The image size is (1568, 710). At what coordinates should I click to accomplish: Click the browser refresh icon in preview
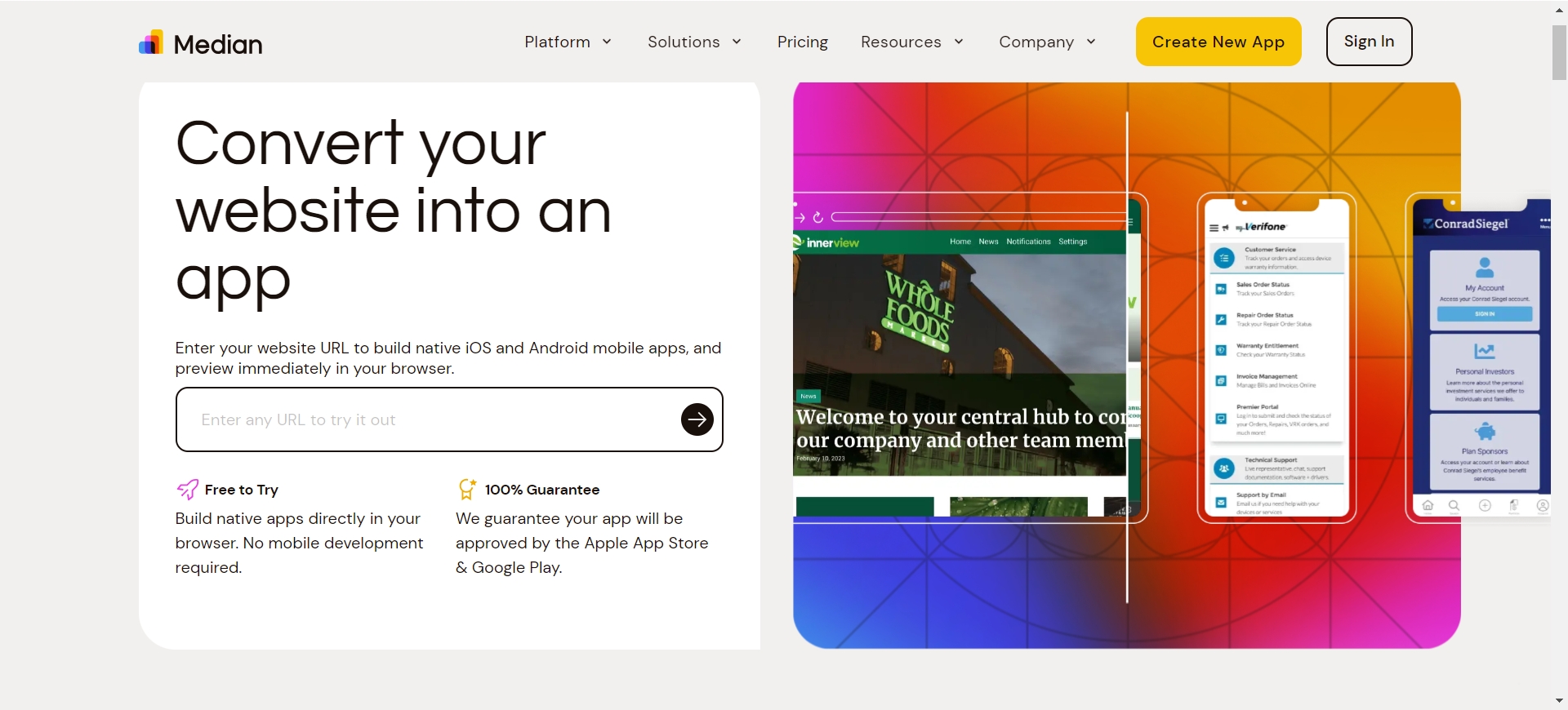click(817, 217)
